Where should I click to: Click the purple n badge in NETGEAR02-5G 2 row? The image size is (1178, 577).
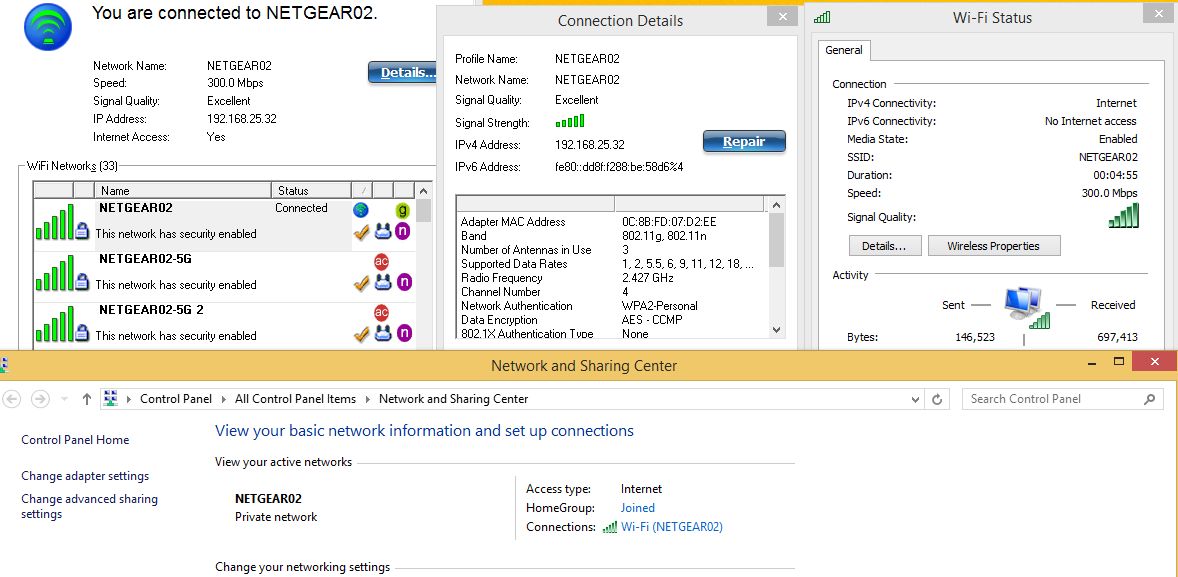coord(403,333)
